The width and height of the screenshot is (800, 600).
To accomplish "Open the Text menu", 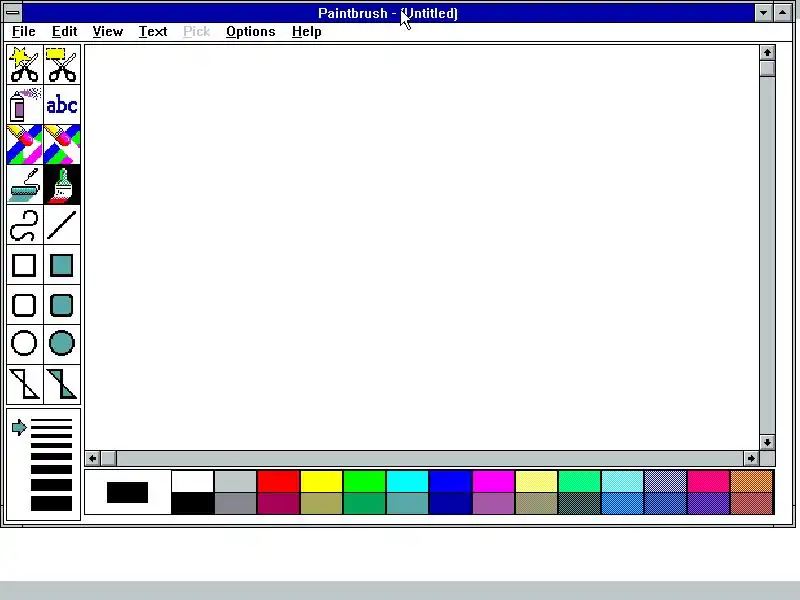I will pos(153,32).
